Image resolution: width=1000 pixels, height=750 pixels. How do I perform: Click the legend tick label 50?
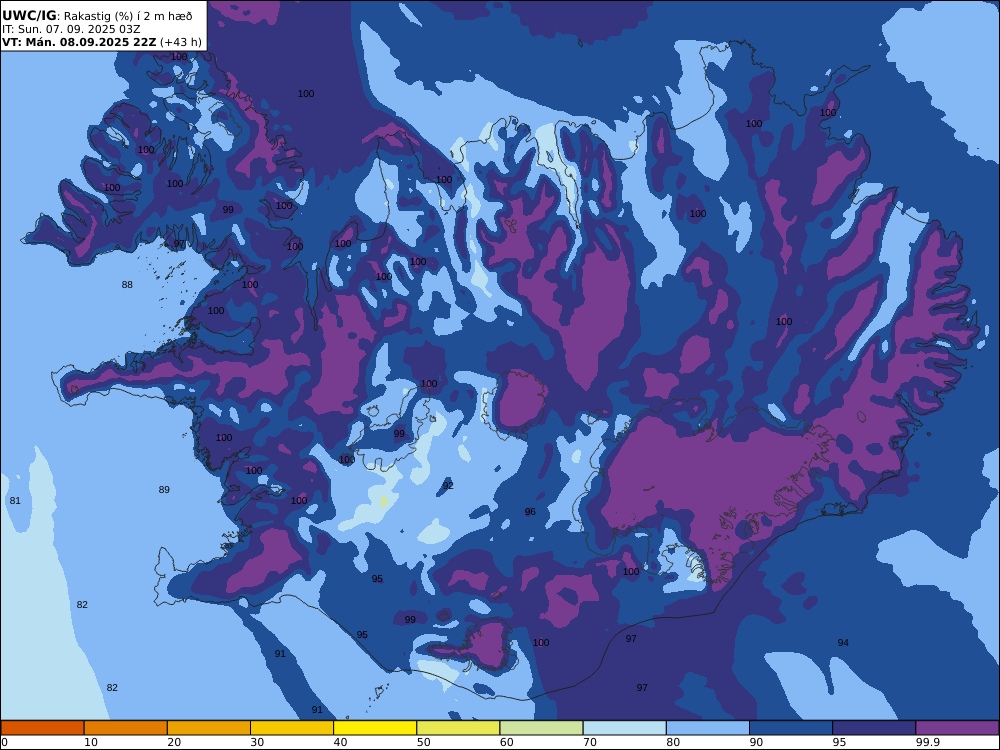click(x=424, y=742)
